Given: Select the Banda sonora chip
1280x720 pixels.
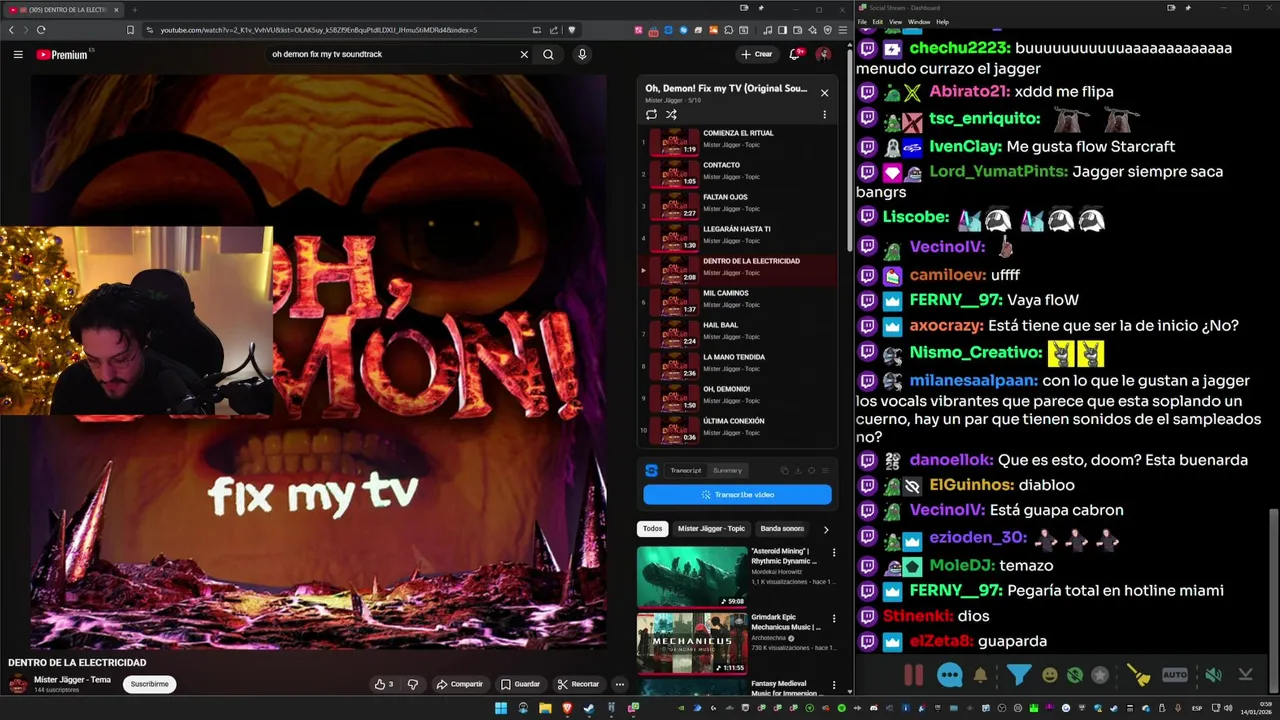Looking at the screenshot, I should tap(782, 528).
